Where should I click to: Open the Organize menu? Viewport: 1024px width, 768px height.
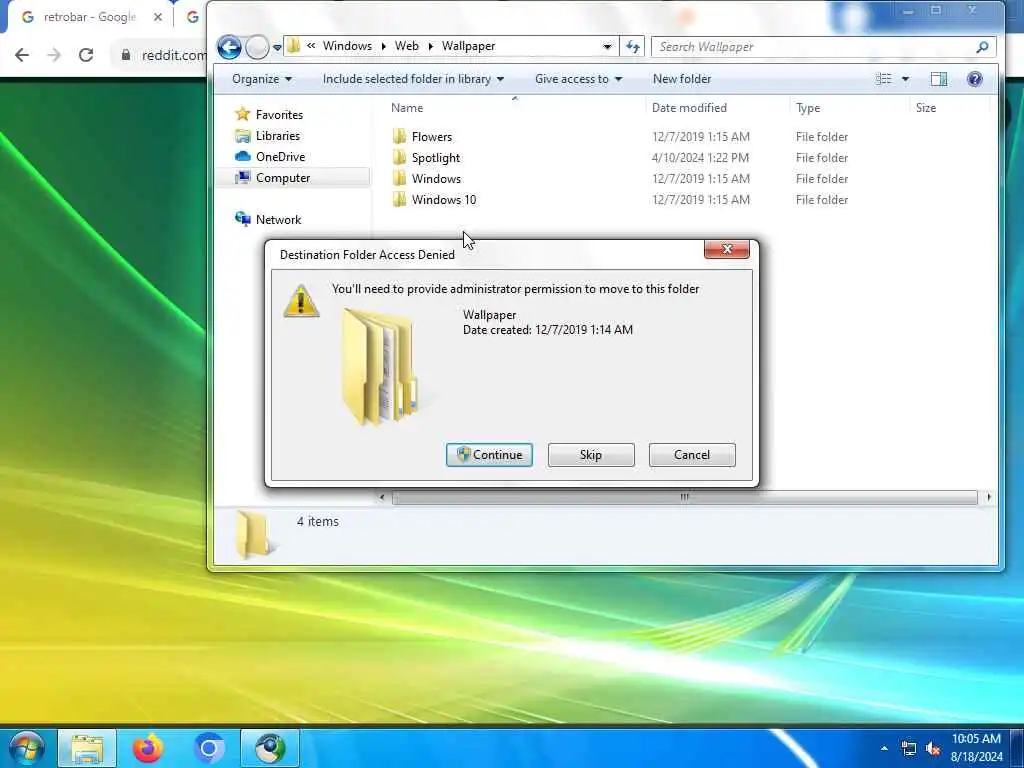pyautogui.click(x=262, y=79)
